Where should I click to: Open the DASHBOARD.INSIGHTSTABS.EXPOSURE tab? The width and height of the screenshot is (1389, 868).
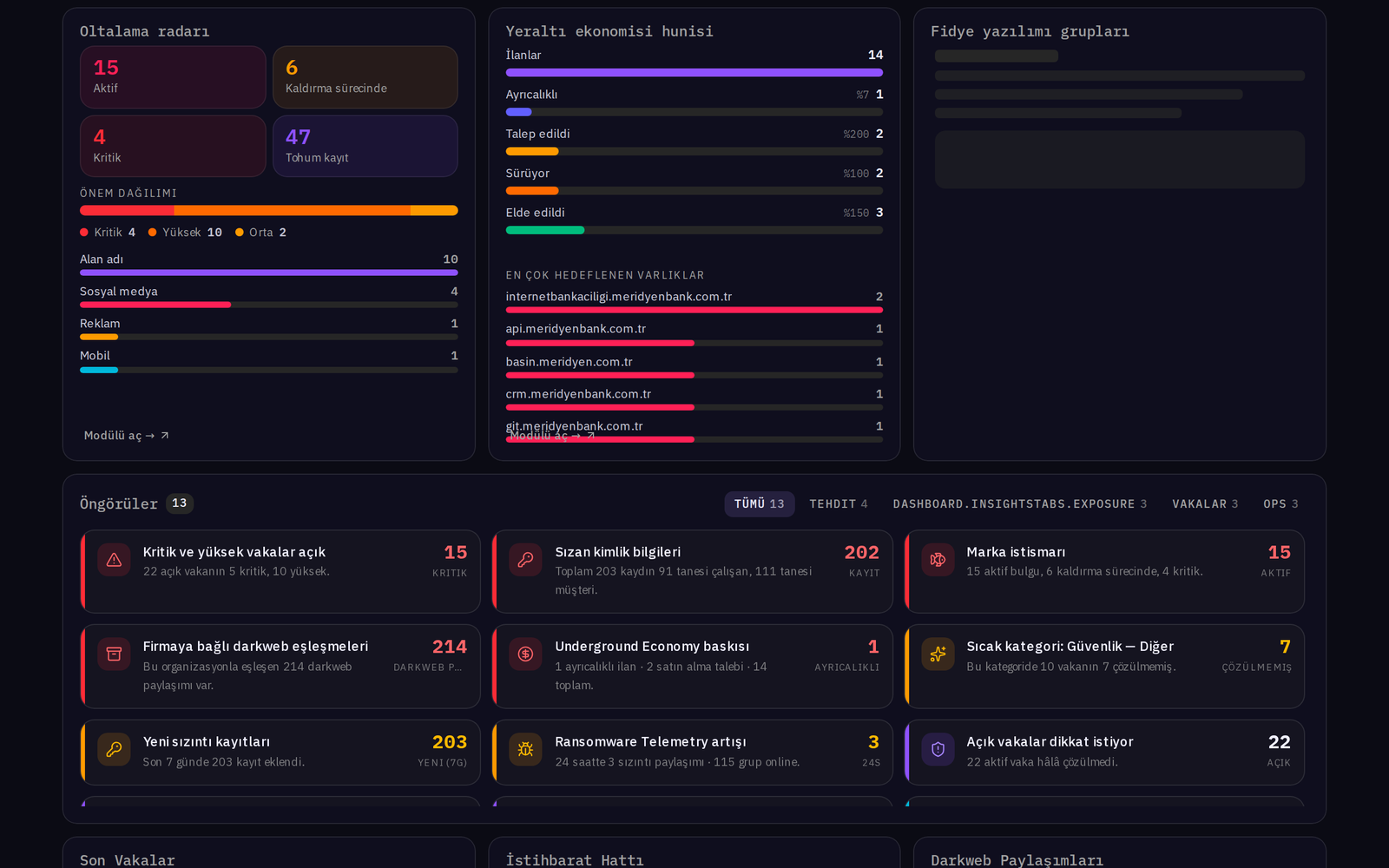coord(1020,504)
